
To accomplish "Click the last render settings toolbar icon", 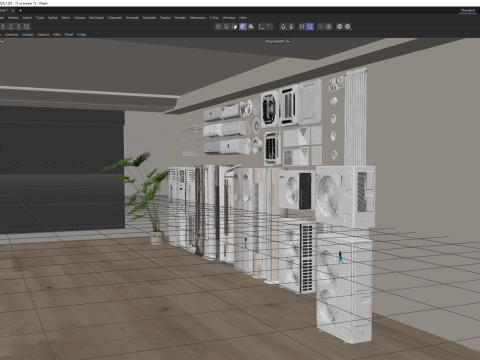I will point(348,27).
